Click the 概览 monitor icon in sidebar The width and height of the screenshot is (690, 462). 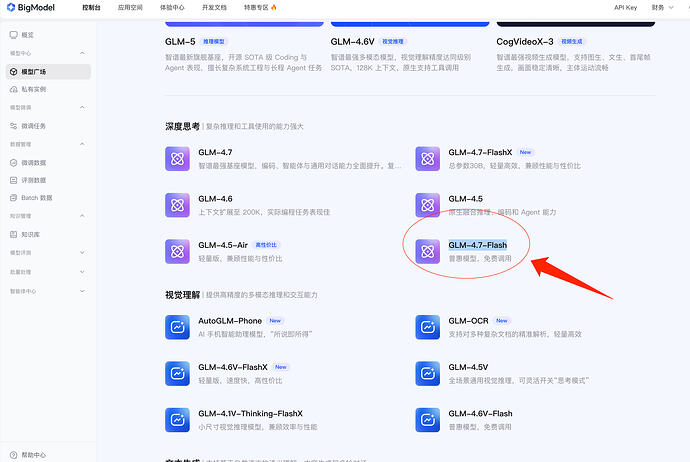pos(14,35)
